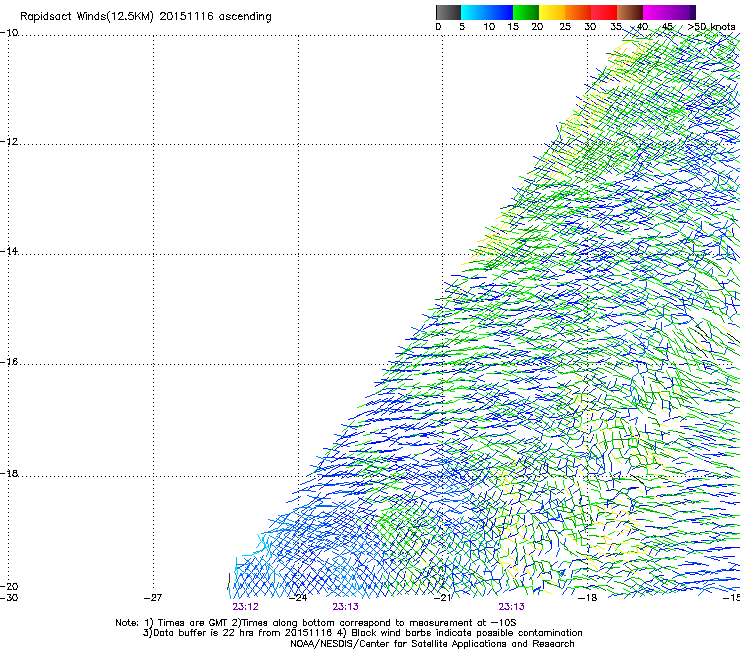
Task: Click the latitude label '-12'
Action: click(9, 142)
